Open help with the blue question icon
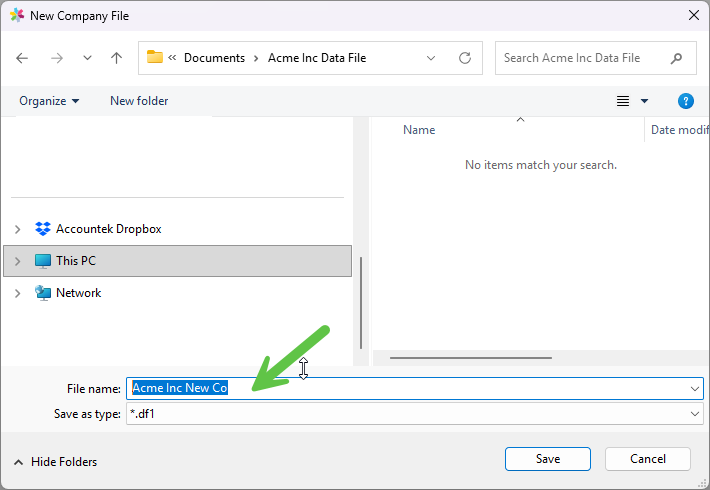Screen dimensions: 710x490 tap(686, 101)
